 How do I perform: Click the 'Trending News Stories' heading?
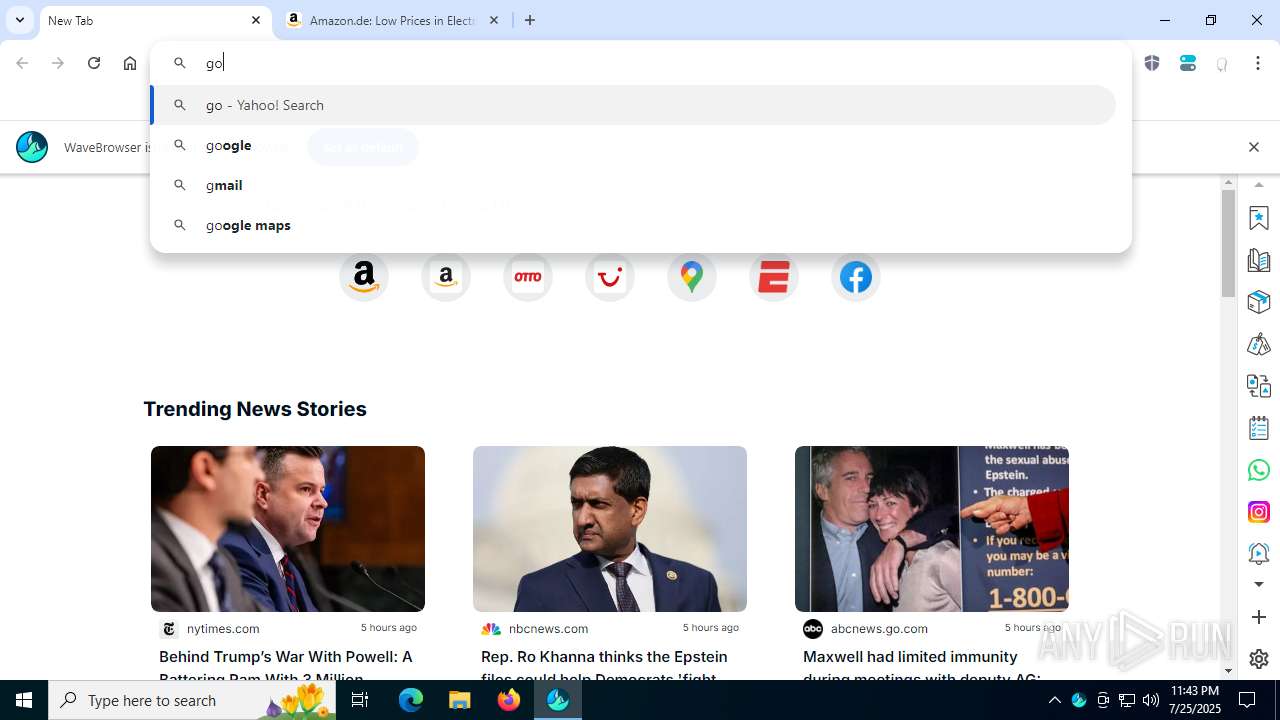[255, 409]
